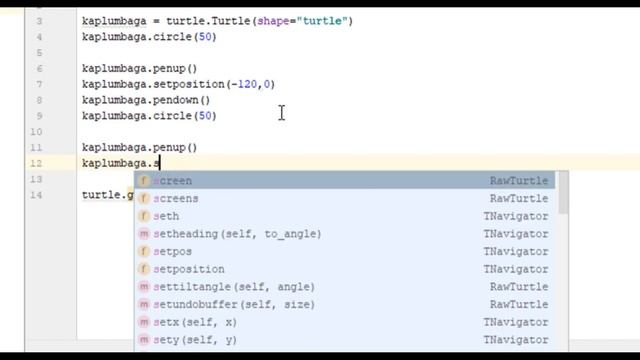
Task: Choose 'setundobuffer(self, size)' suggestion
Action: tap(344, 304)
